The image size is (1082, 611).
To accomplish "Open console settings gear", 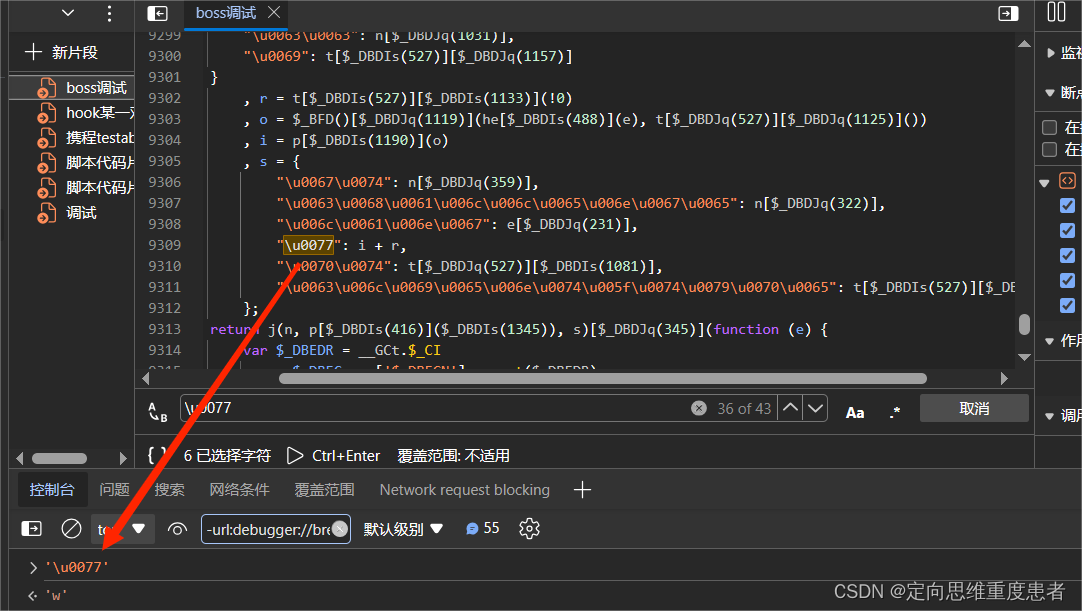I will pyautogui.click(x=529, y=529).
